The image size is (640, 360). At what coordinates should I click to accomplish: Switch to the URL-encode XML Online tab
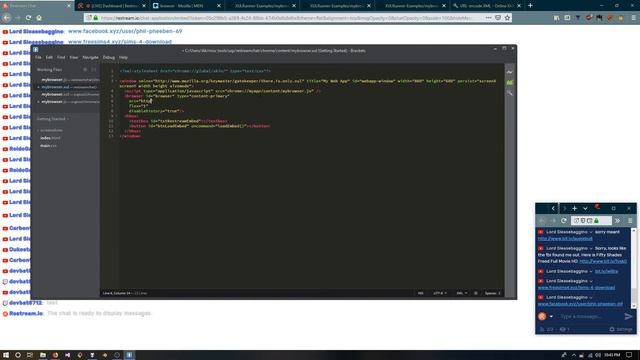tap(487, 6)
